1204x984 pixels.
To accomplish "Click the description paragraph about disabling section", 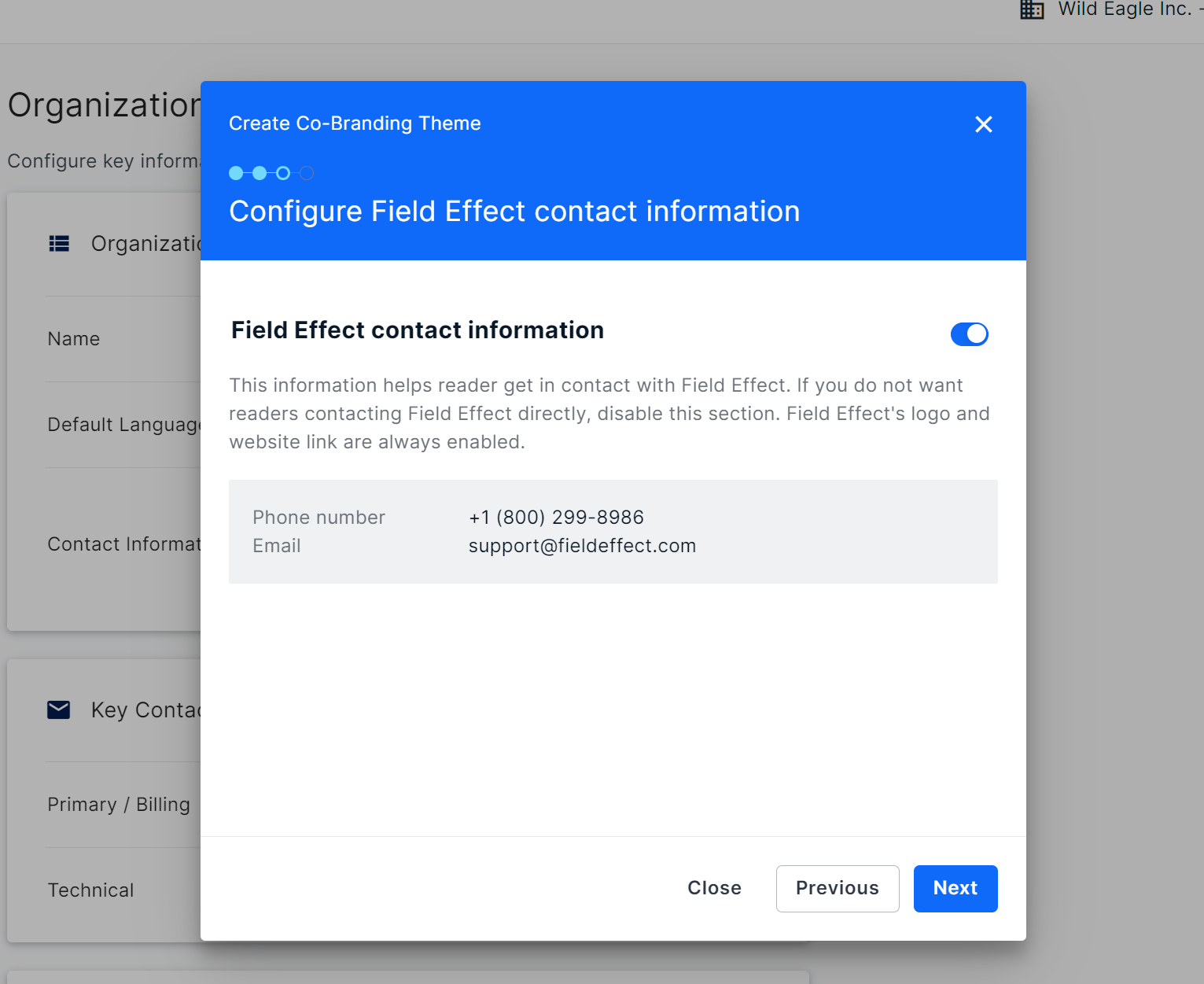I will click(609, 414).
